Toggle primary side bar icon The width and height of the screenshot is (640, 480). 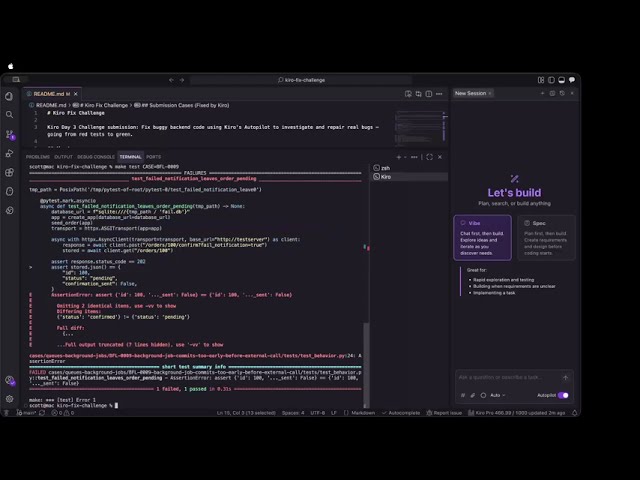pyautogui.click(x=551, y=80)
